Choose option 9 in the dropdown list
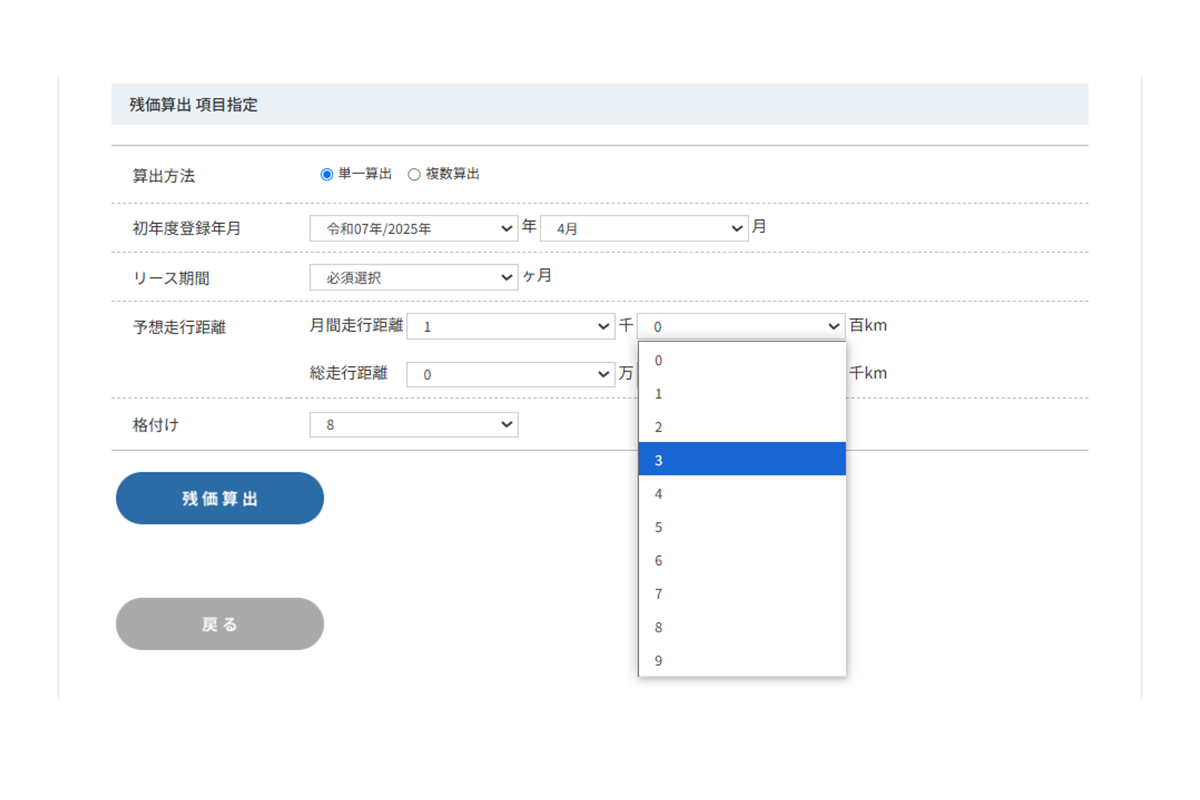The image size is (1200, 800). point(742,660)
